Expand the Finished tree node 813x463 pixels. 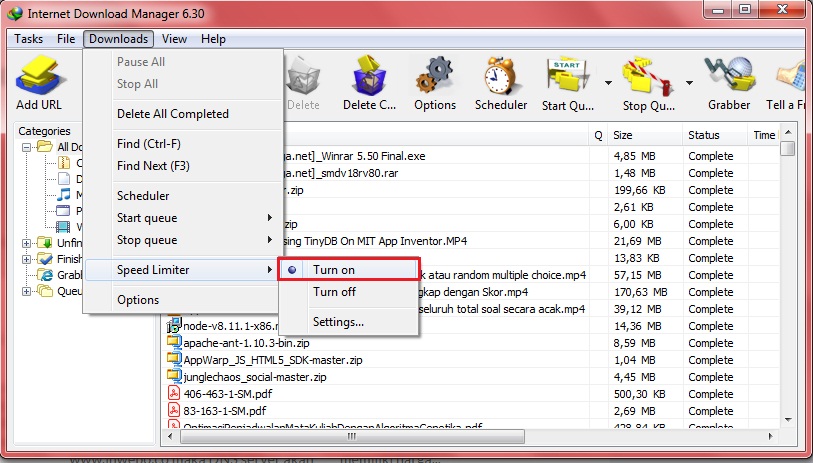(26, 259)
